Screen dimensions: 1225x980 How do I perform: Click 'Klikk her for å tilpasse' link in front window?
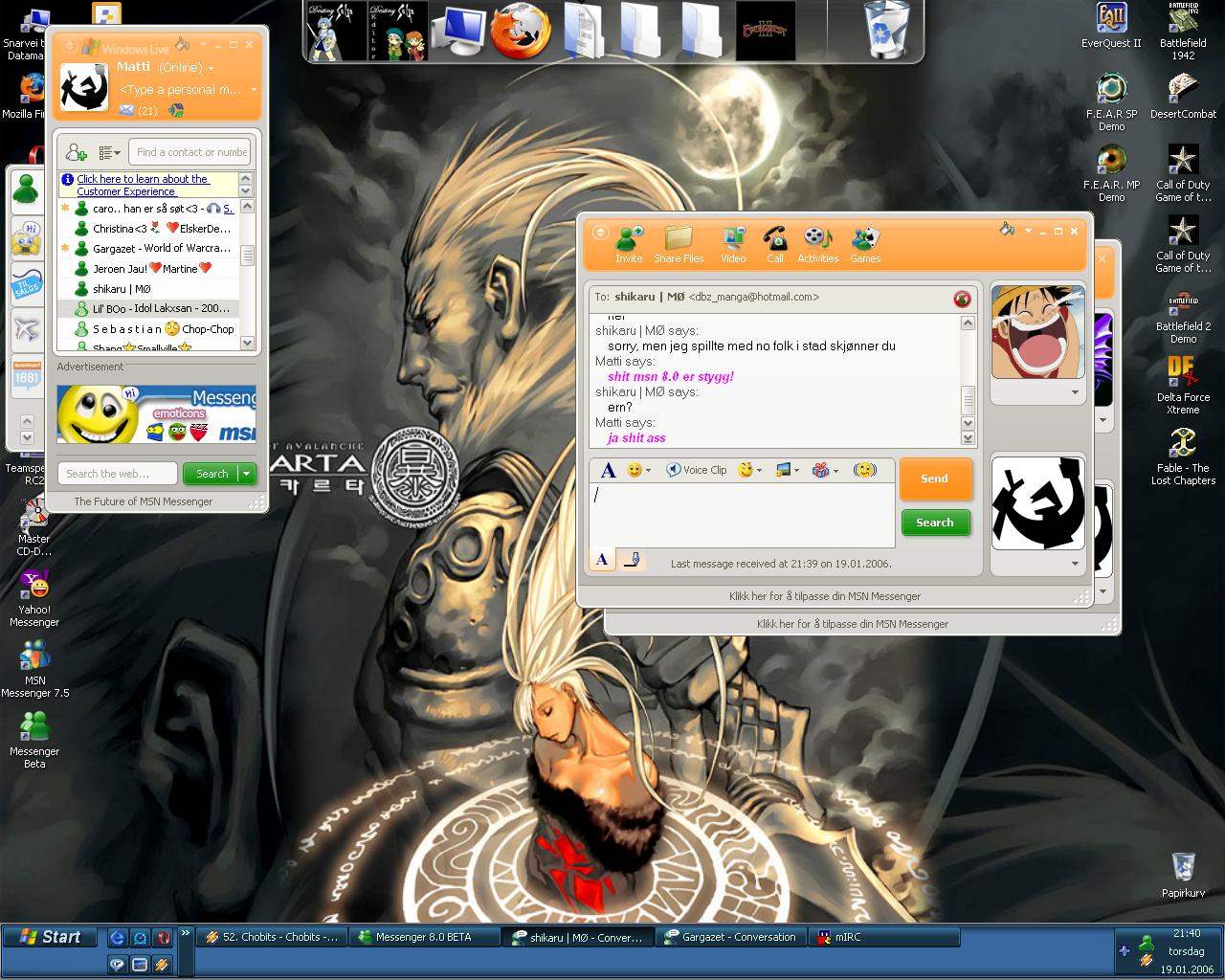click(x=825, y=596)
